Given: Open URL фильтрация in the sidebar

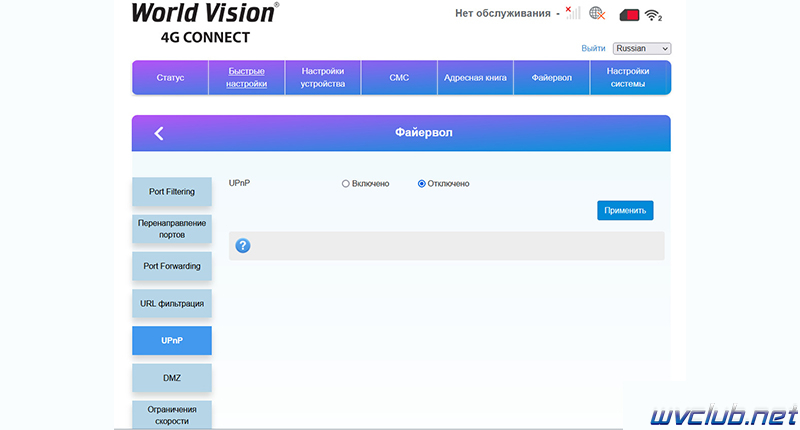Looking at the screenshot, I should [x=172, y=303].
